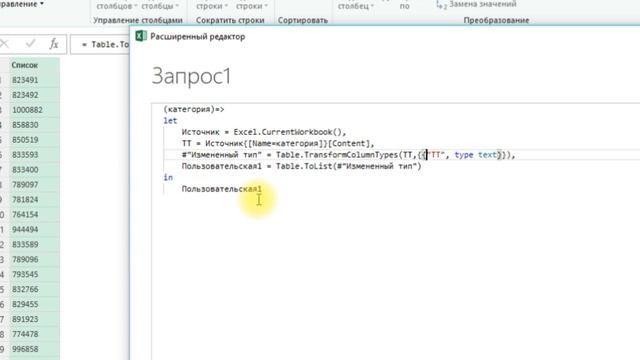This screenshot has height=360, width=640.
Task: Click the 'по' ribbon command
Action: tap(404, 6)
